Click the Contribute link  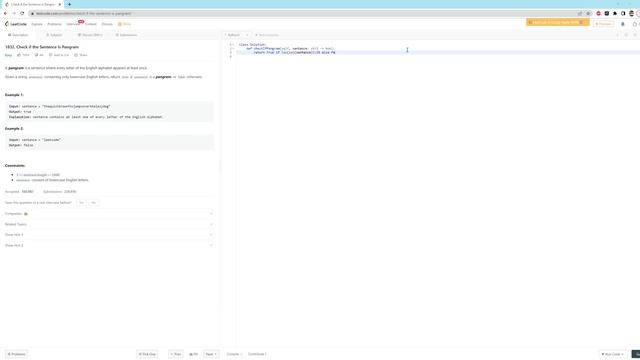[257, 354]
